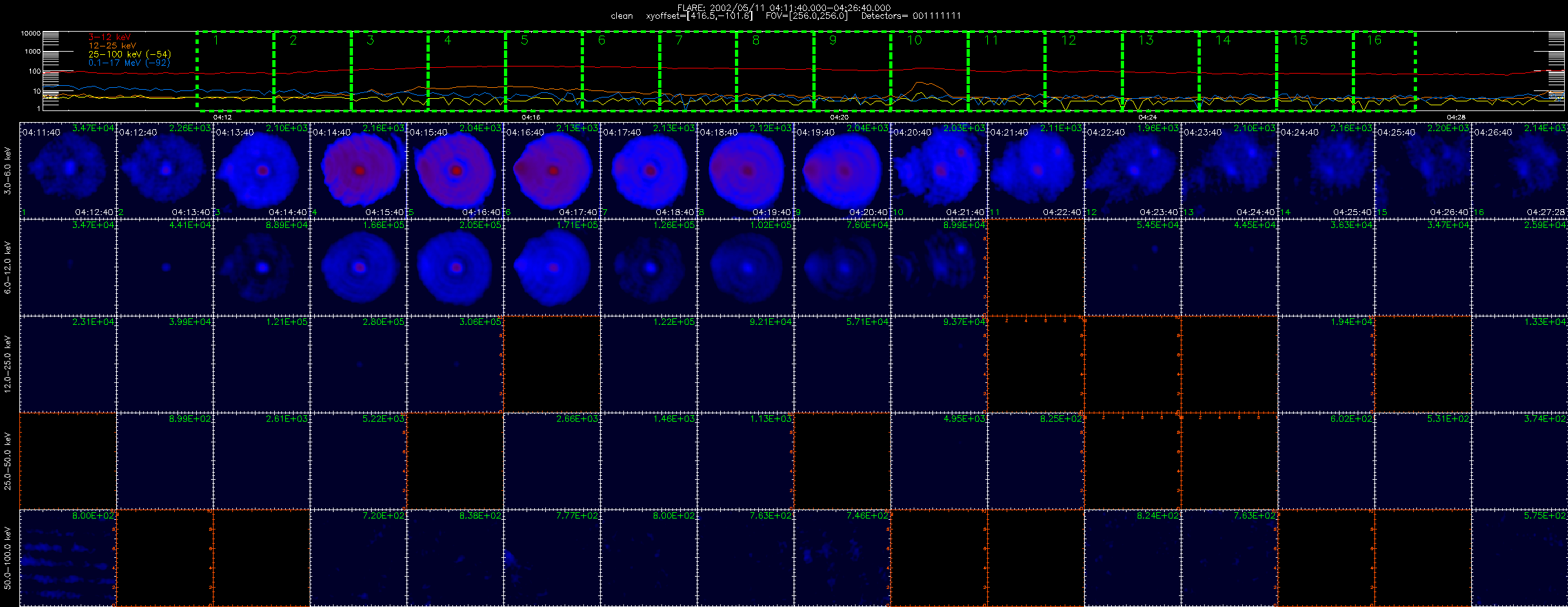Open the 3.0-6.0 keV image starting 04:11:40

click(x=68, y=170)
